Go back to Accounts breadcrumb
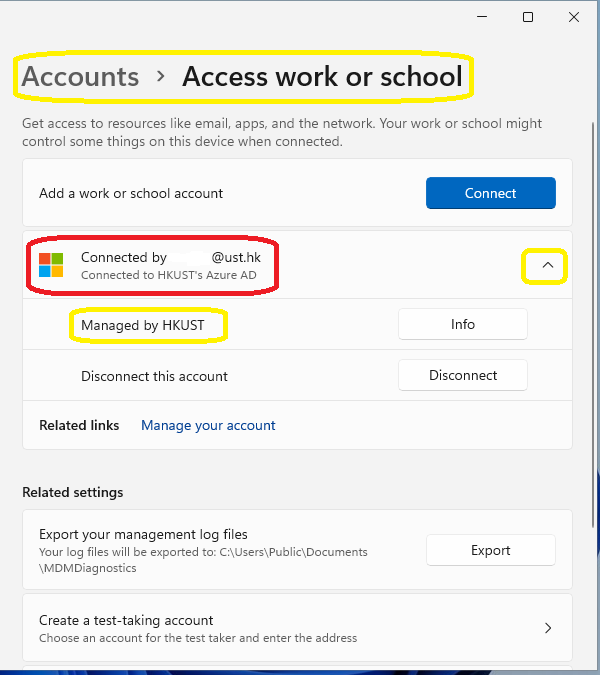Viewport: 600px width, 675px height. [x=80, y=77]
